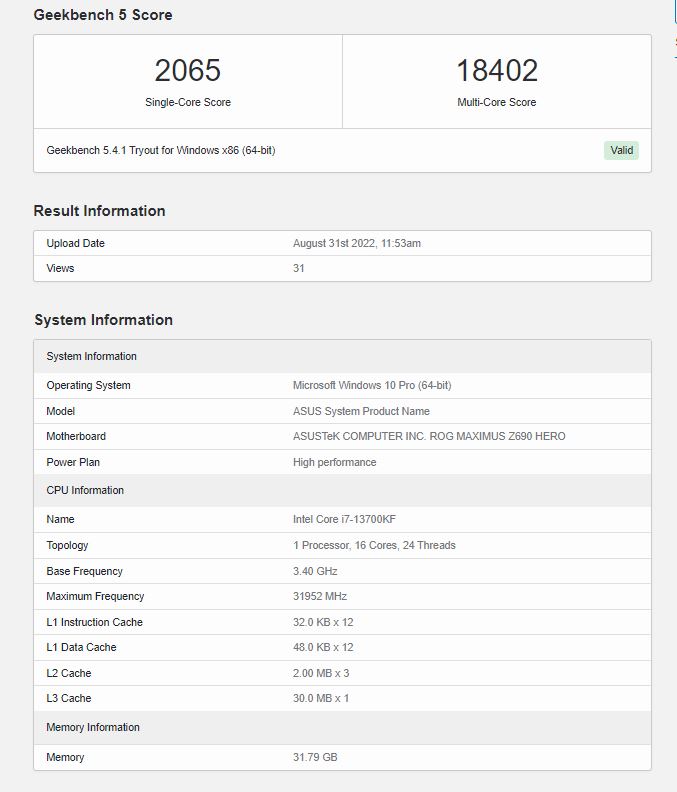Click the L2 Cache label

69,673
